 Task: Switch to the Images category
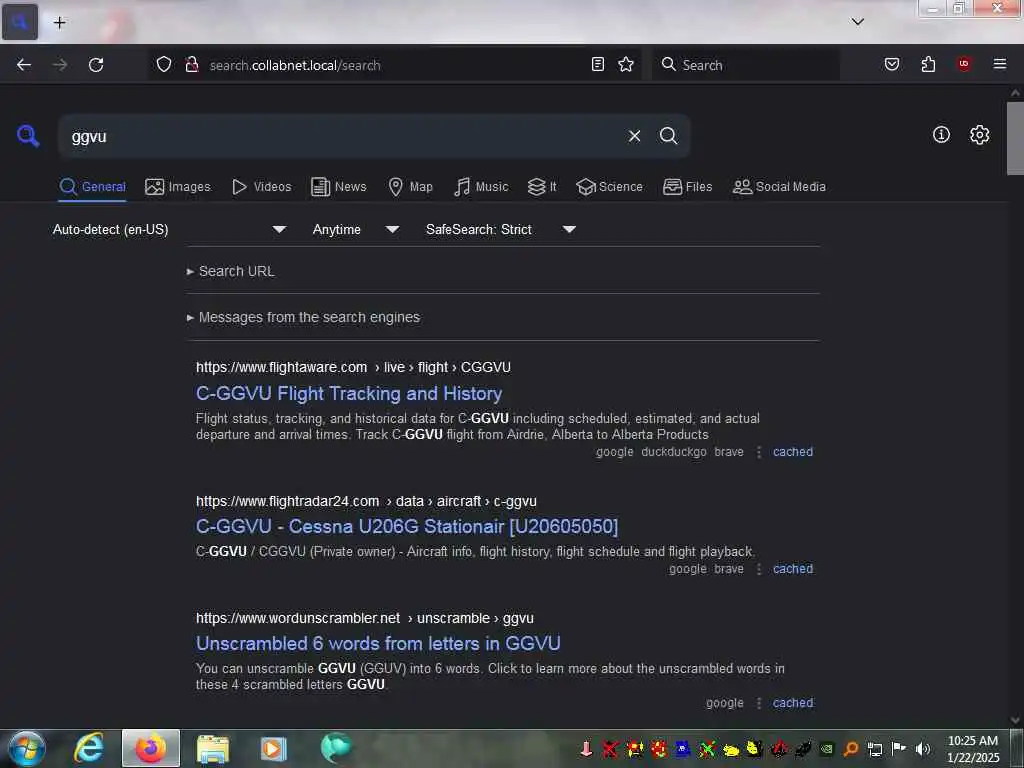178,187
